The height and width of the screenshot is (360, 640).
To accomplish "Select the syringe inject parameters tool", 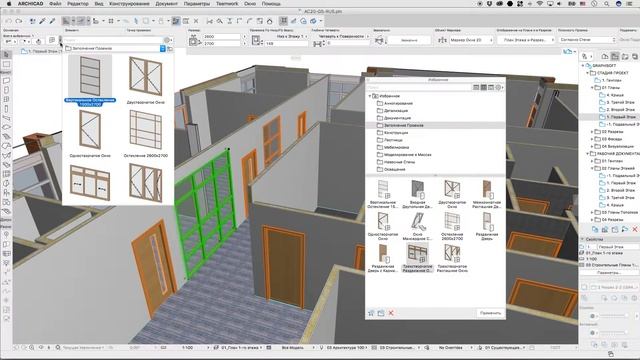I will pyautogui.click(x=52, y=21).
